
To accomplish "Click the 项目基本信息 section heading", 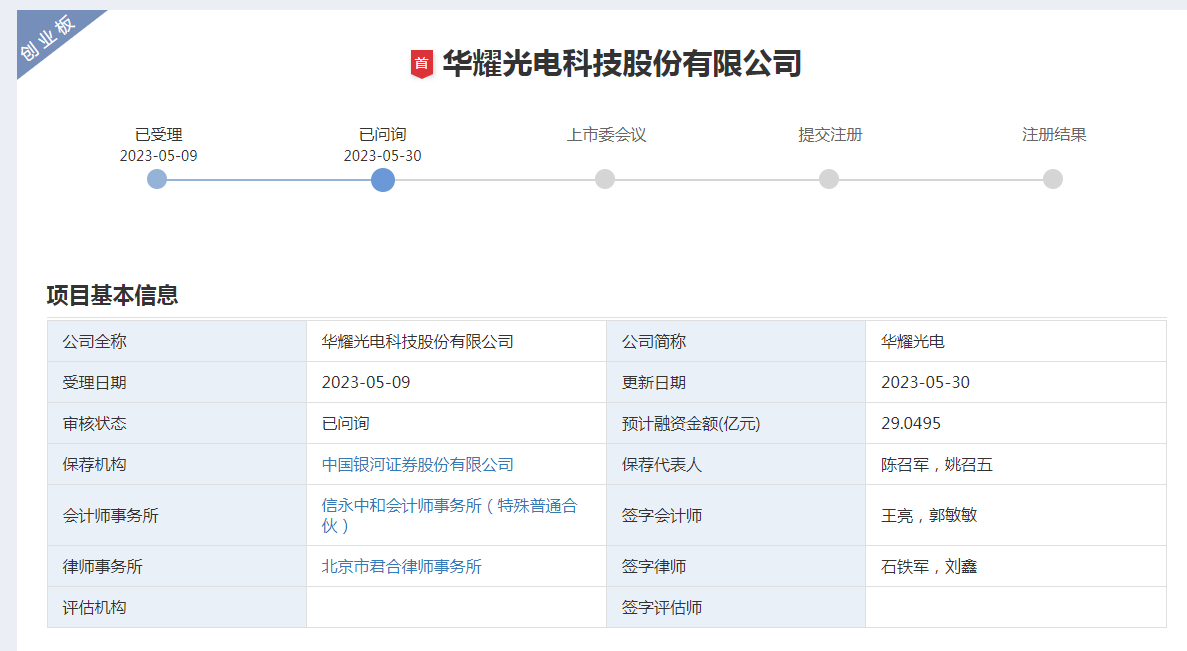I will click(x=112, y=295).
